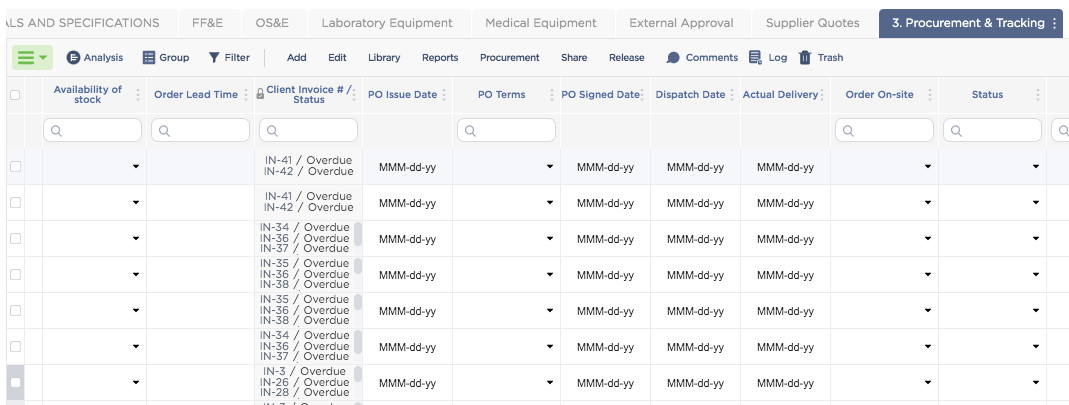
Task: Check the first row's checkbox
Action: (15, 167)
